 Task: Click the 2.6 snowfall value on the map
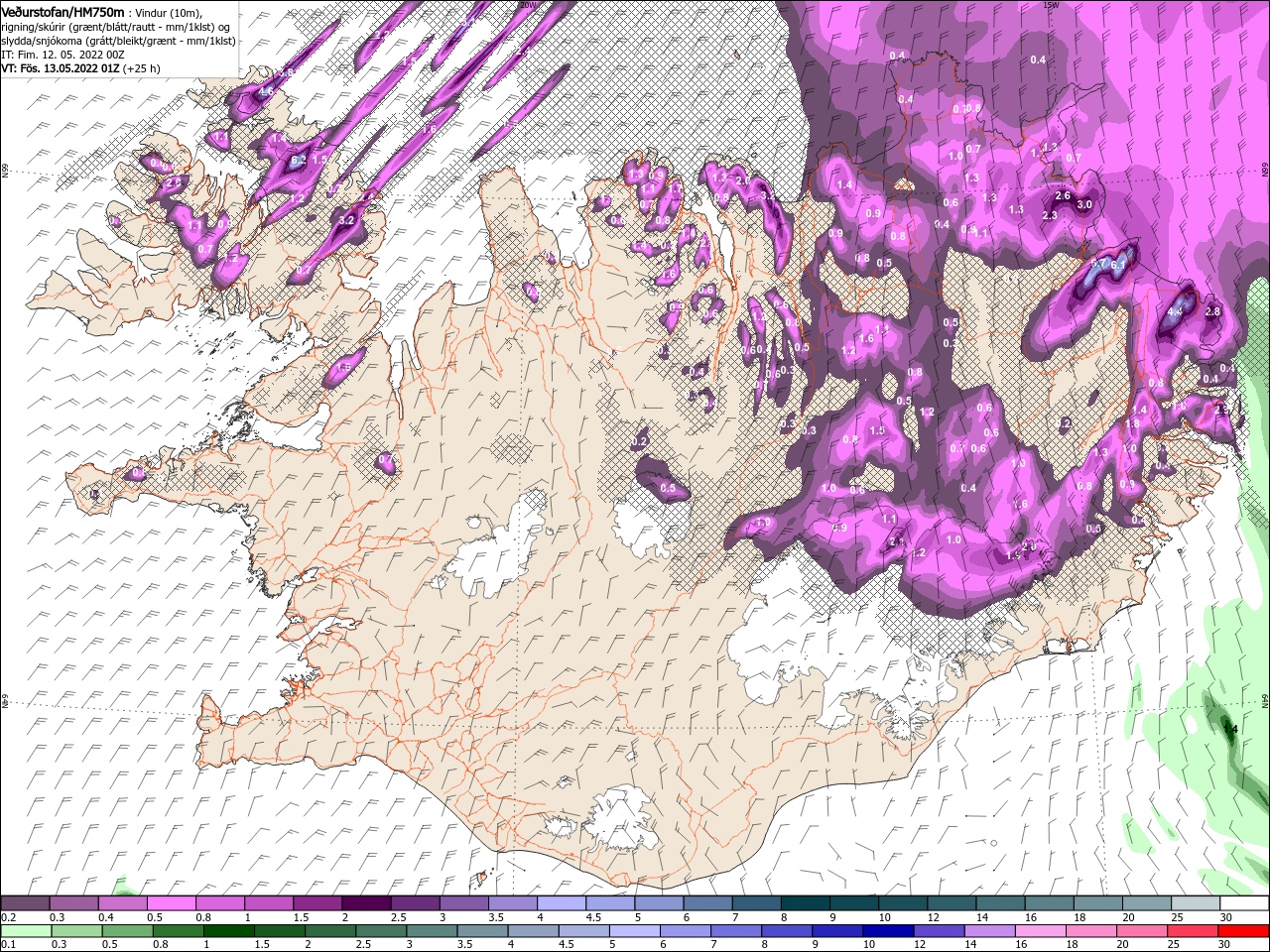pyautogui.click(x=1063, y=195)
